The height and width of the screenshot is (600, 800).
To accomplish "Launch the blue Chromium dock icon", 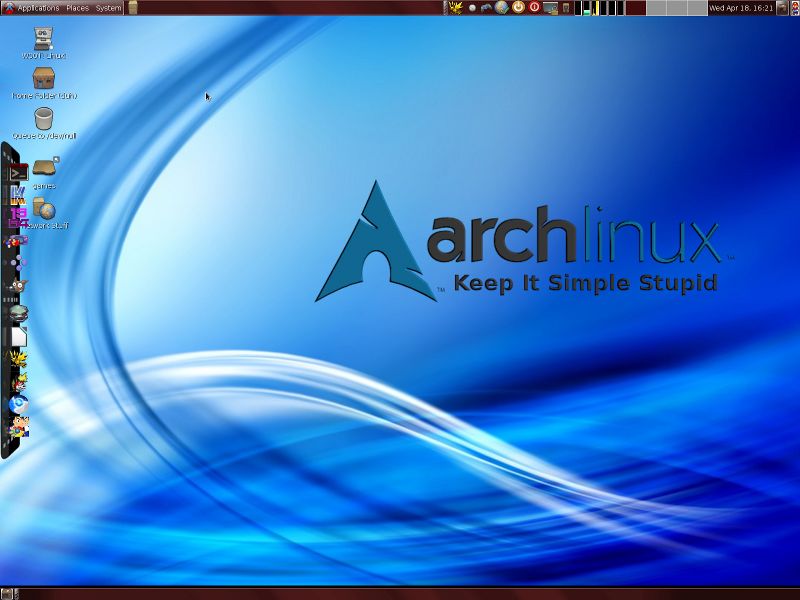I will click(x=19, y=405).
